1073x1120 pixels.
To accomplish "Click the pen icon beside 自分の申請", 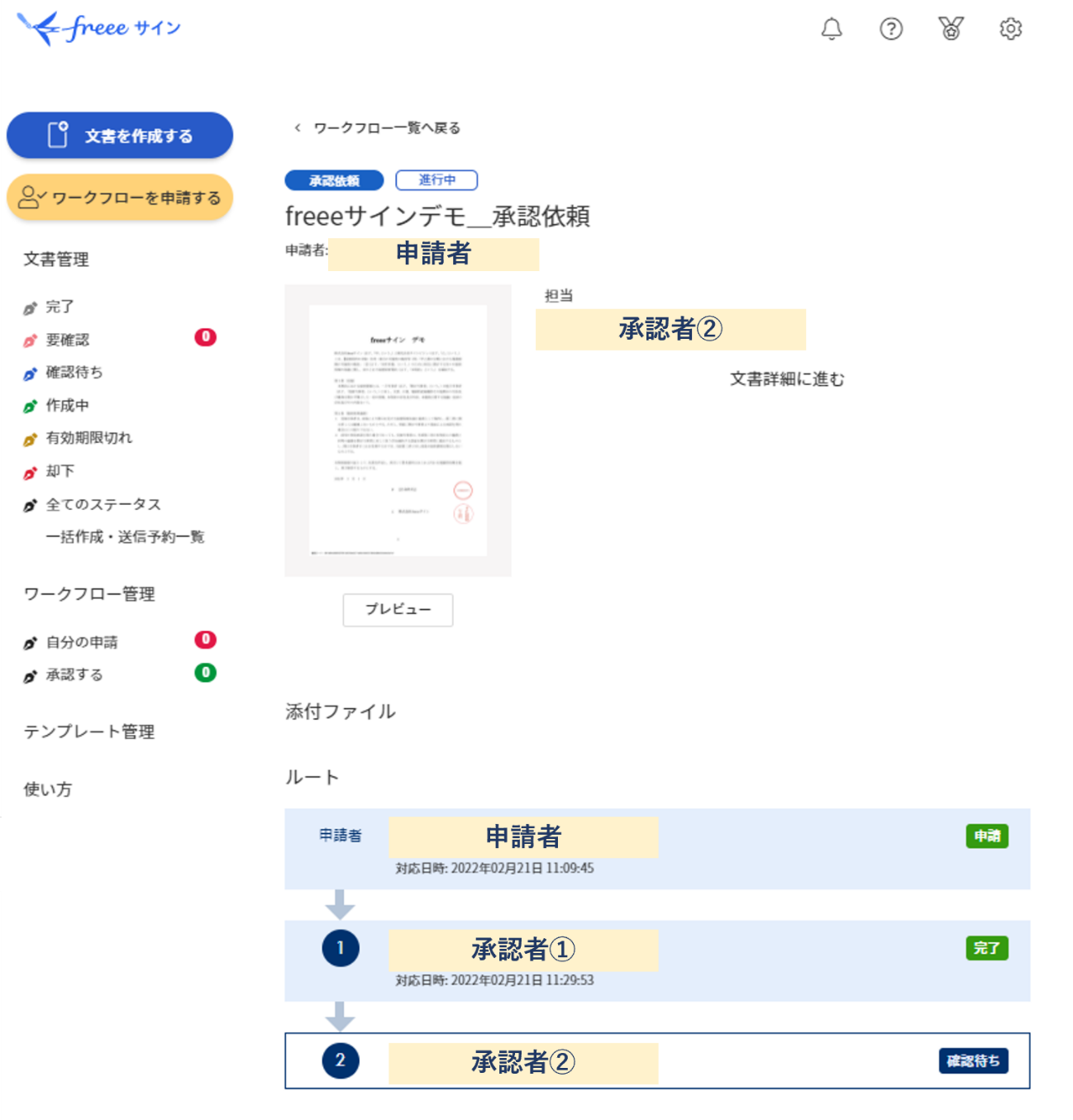I will click(31, 642).
